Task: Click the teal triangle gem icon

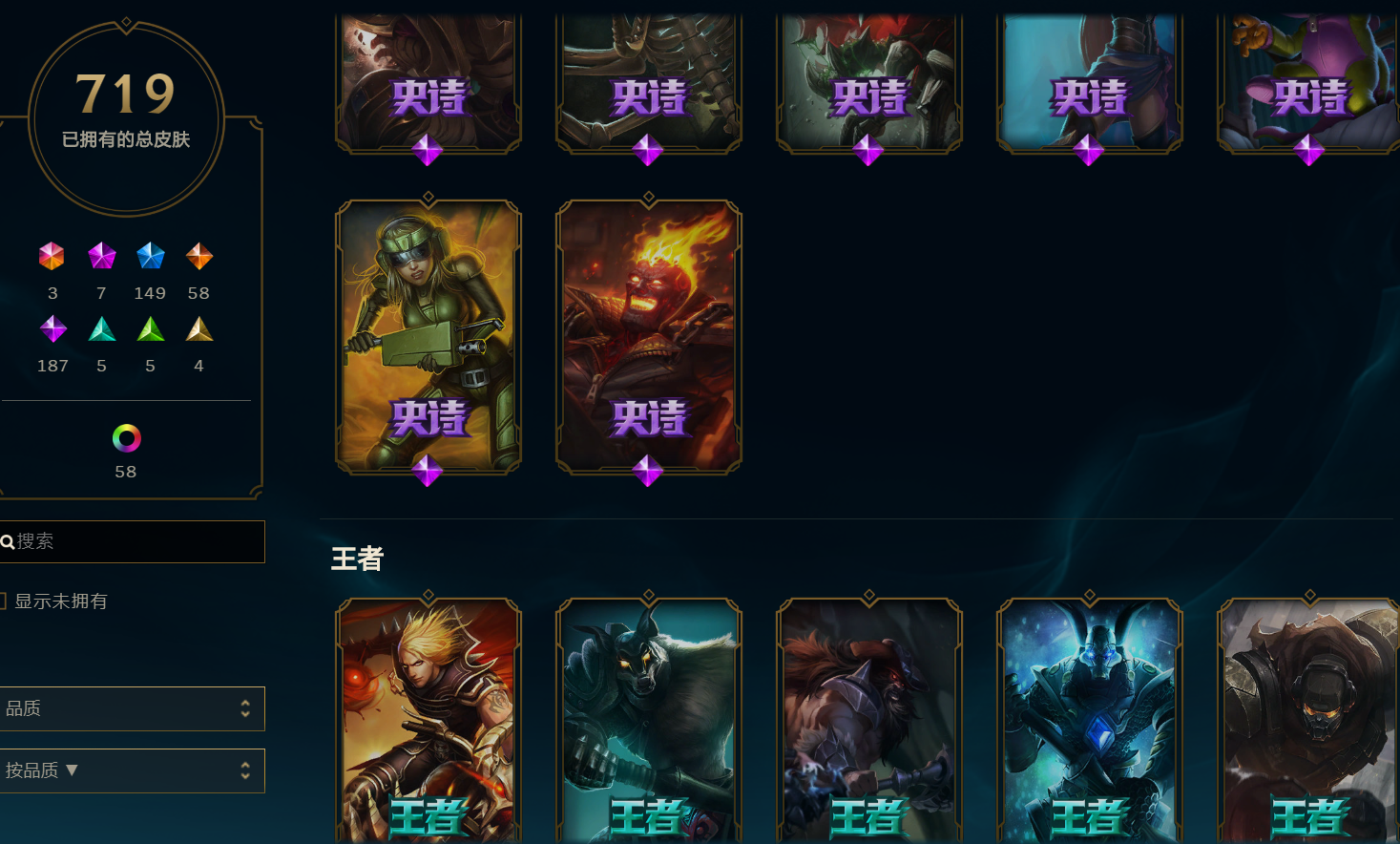Action: 101,329
